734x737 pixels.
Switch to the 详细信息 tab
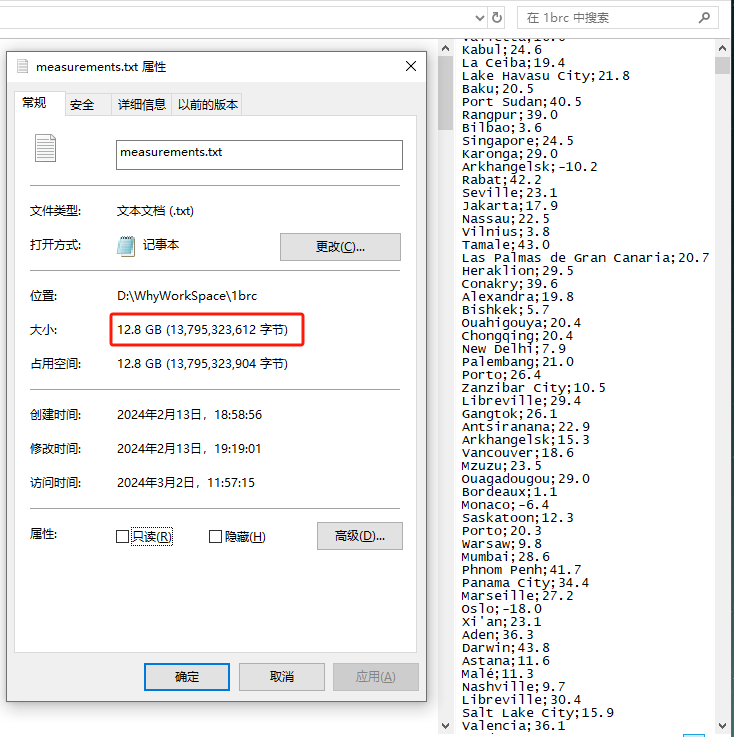coord(141,104)
